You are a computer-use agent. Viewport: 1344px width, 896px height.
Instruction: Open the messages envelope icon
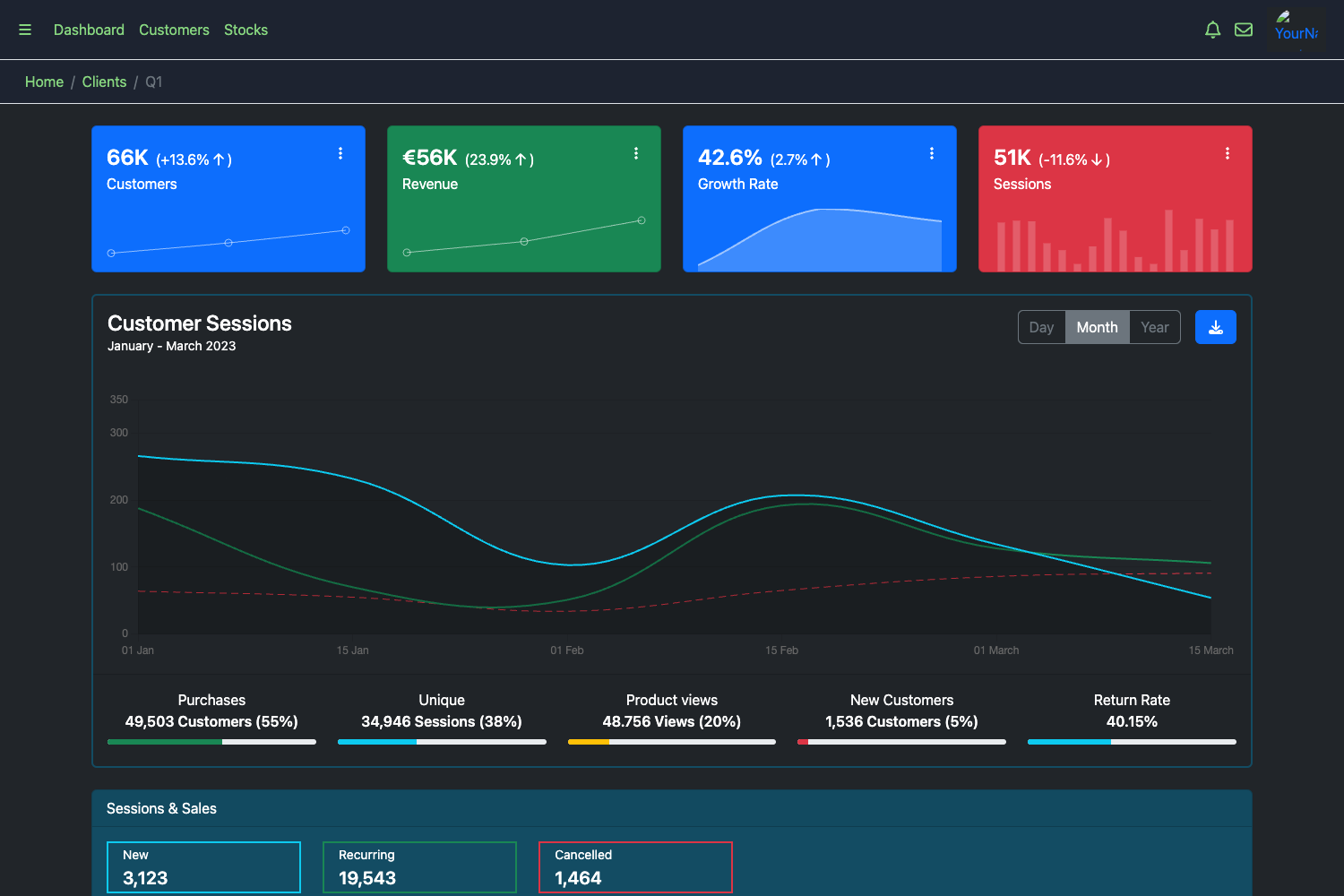pyautogui.click(x=1244, y=29)
